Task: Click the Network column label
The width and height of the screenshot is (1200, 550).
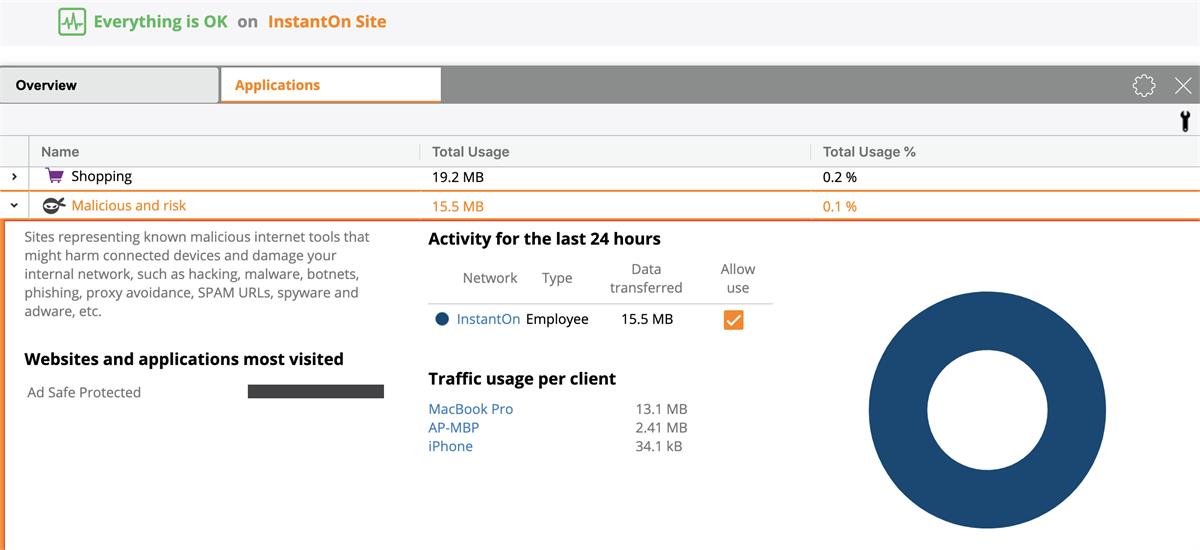Action: pos(490,278)
